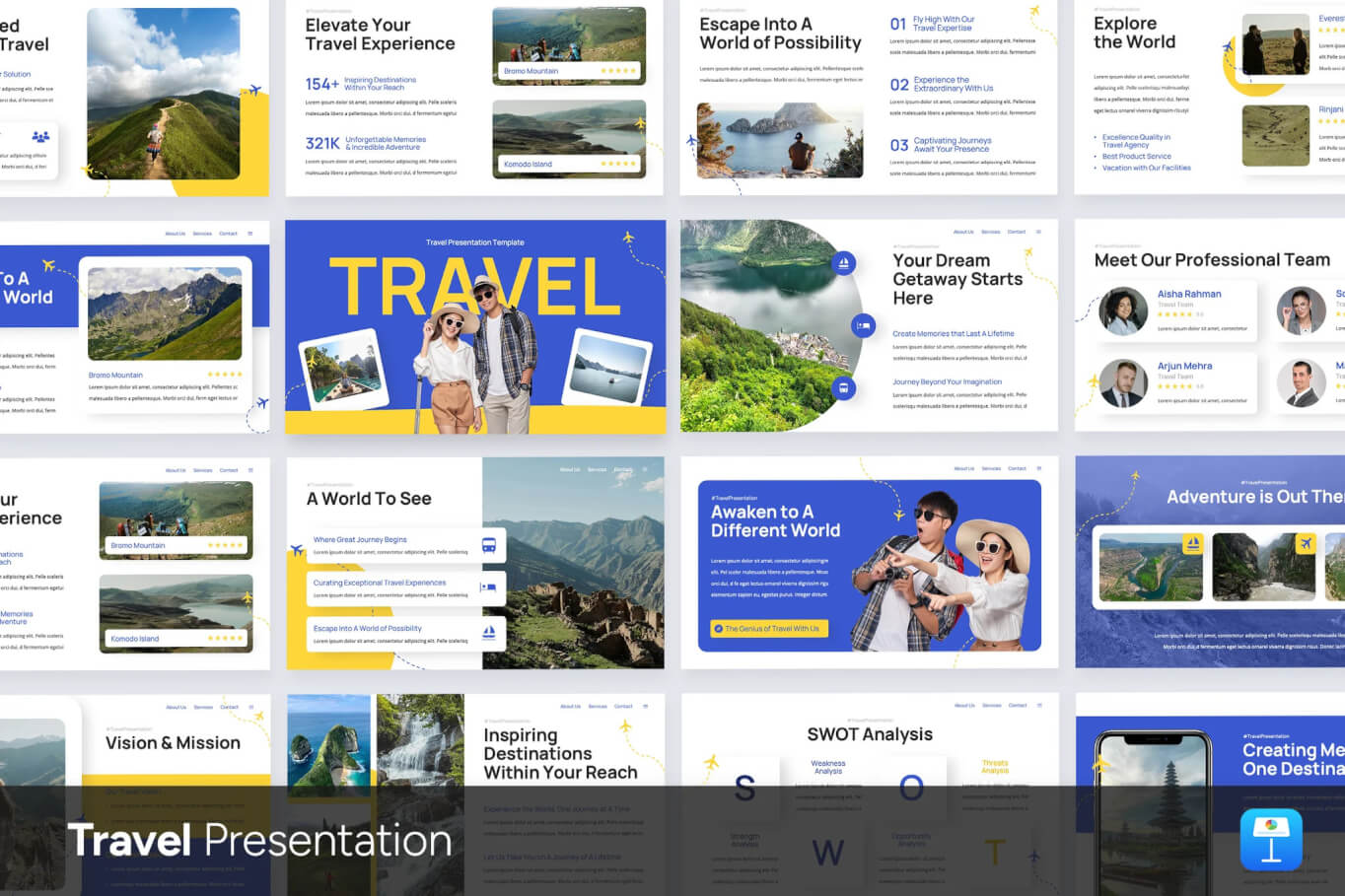Click The Genius of Travel With Us button
The image size is (1345, 896).
(x=767, y=628)
